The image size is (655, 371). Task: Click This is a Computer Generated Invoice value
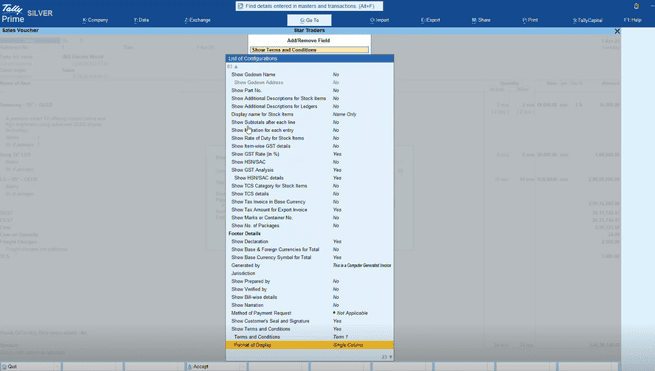tap(362, 265)
